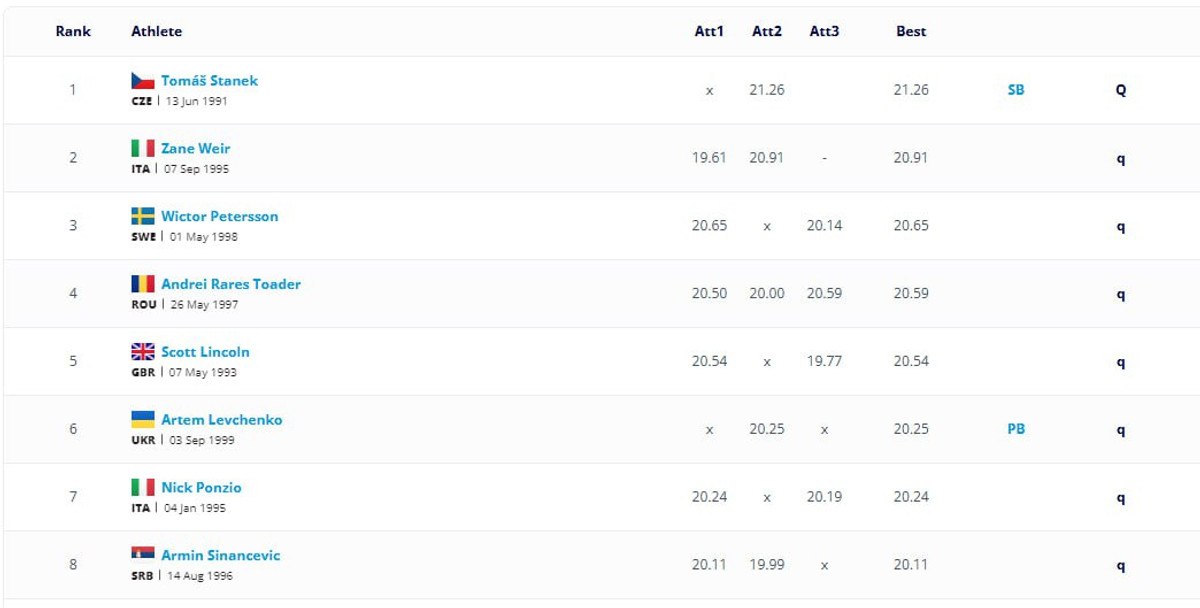Screen dimensions: 1200x608
Task: Click the Czech flag icon beside Tomáš Stanek
Action: pos(143,81)
